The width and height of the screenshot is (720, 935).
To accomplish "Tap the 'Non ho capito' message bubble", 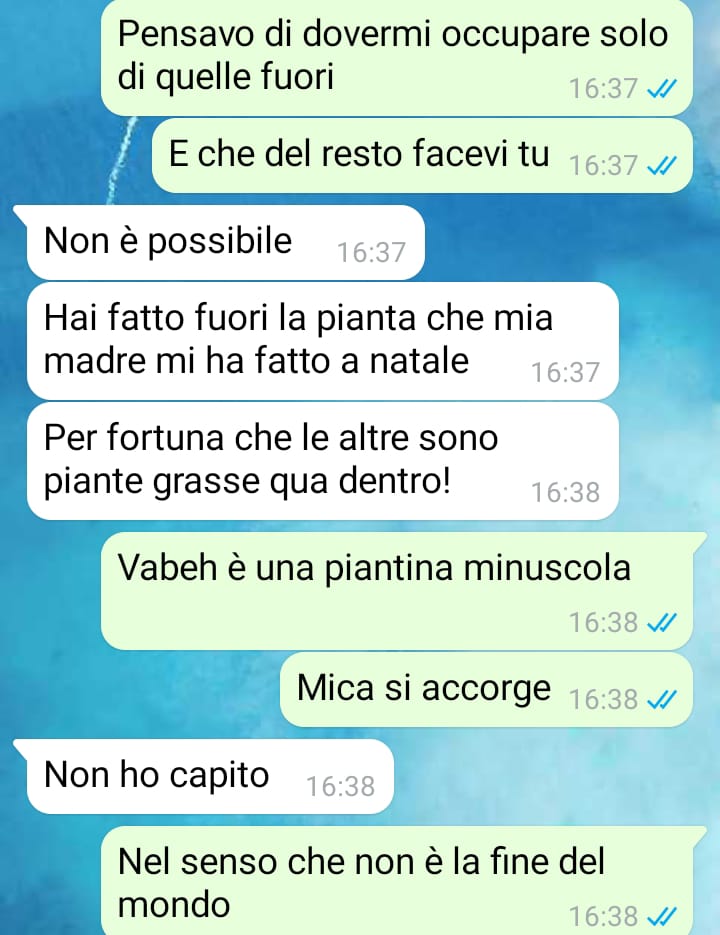I will tap(210, 776).
